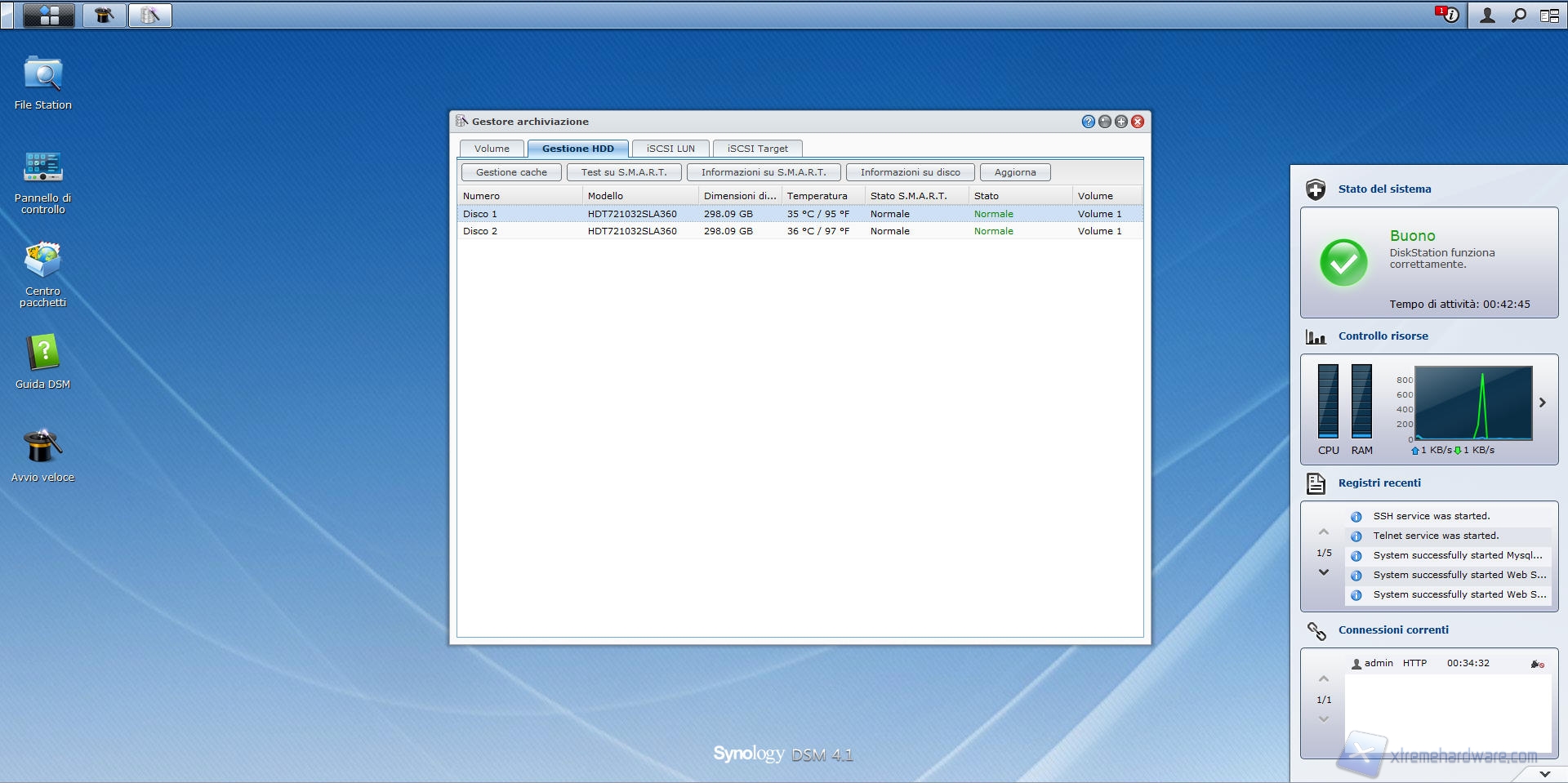Open the main menu grid icon
Screen dimensions: 1568x783
tap(49, 16)
